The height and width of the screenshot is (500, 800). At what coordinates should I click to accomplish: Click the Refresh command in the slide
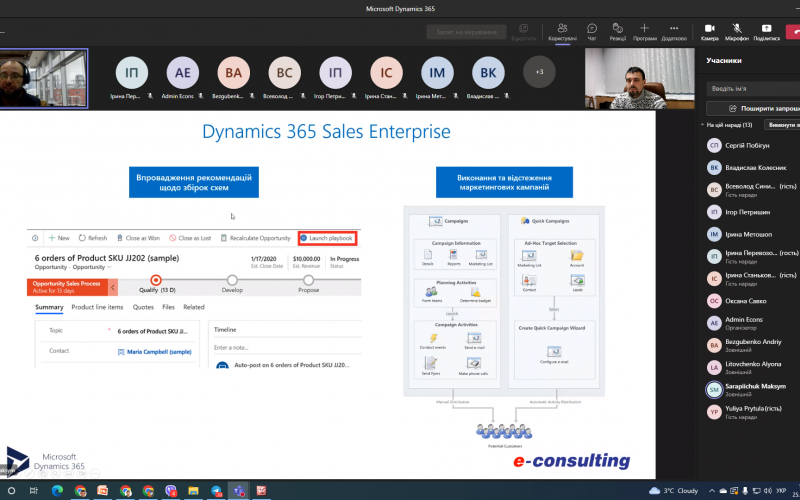click(93, 238)
